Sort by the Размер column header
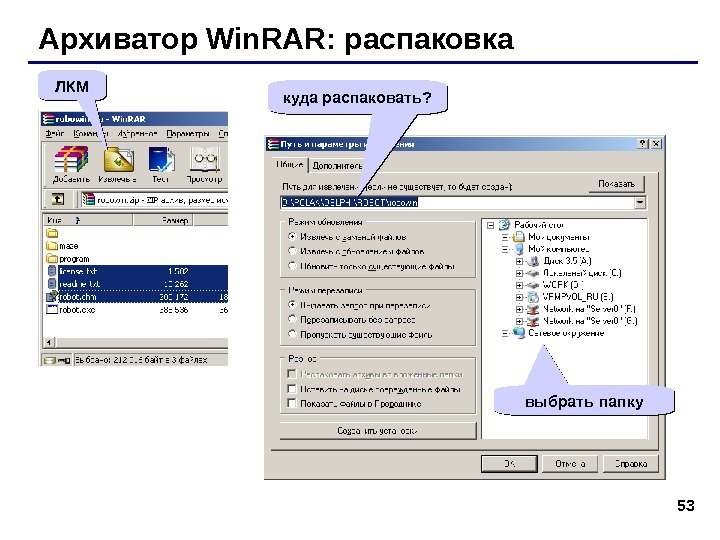Screen dimensions: 720x540 coord(163,220)
